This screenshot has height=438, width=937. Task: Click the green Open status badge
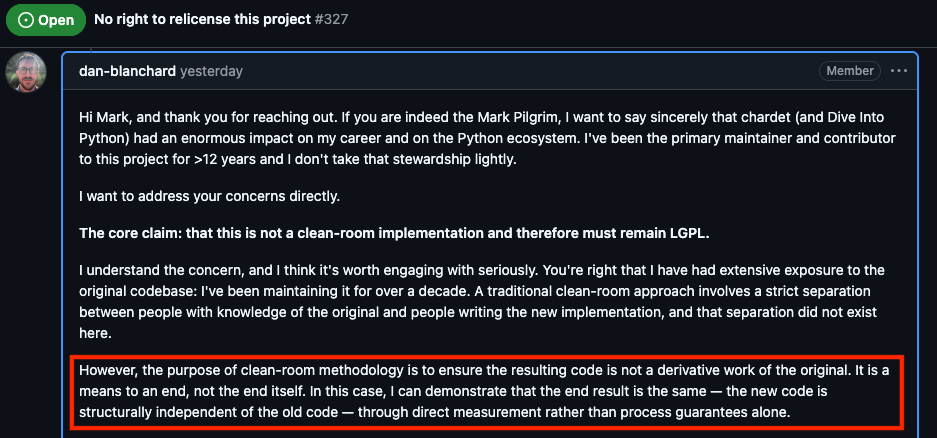click(44, 20)
